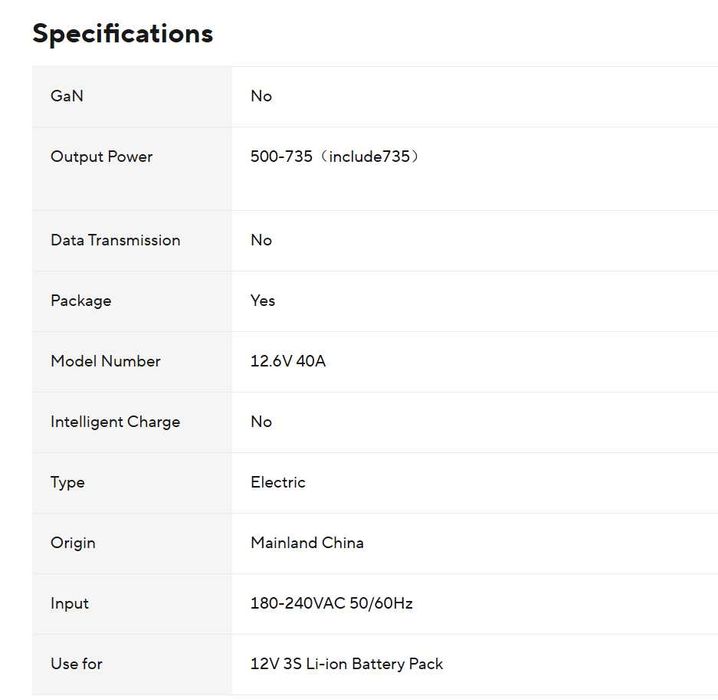Select the Electric type value
The width and height of the screenshot is (718, 700).
point(278,482)
